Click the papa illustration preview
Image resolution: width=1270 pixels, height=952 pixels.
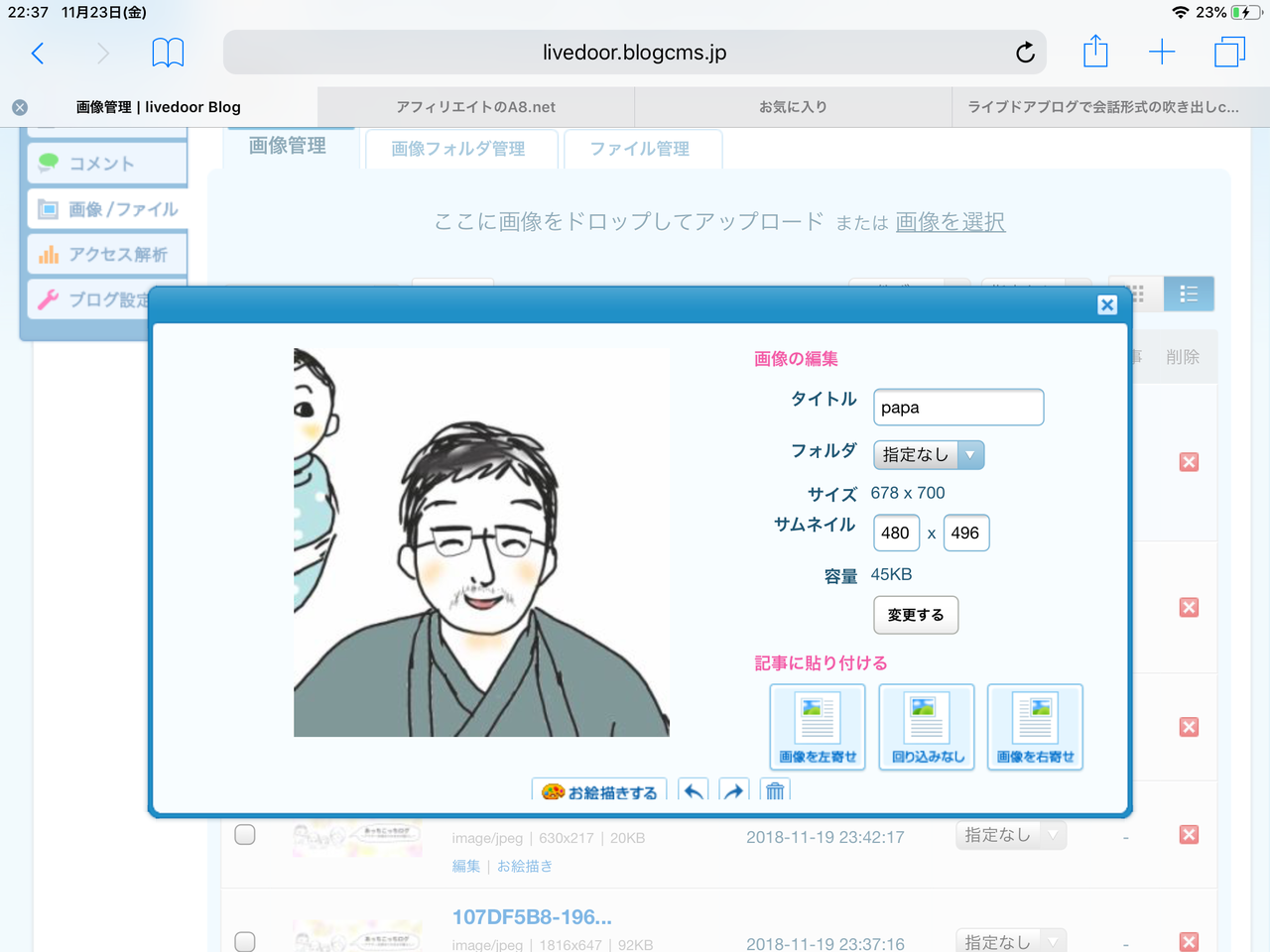click(x=481, y=542)
